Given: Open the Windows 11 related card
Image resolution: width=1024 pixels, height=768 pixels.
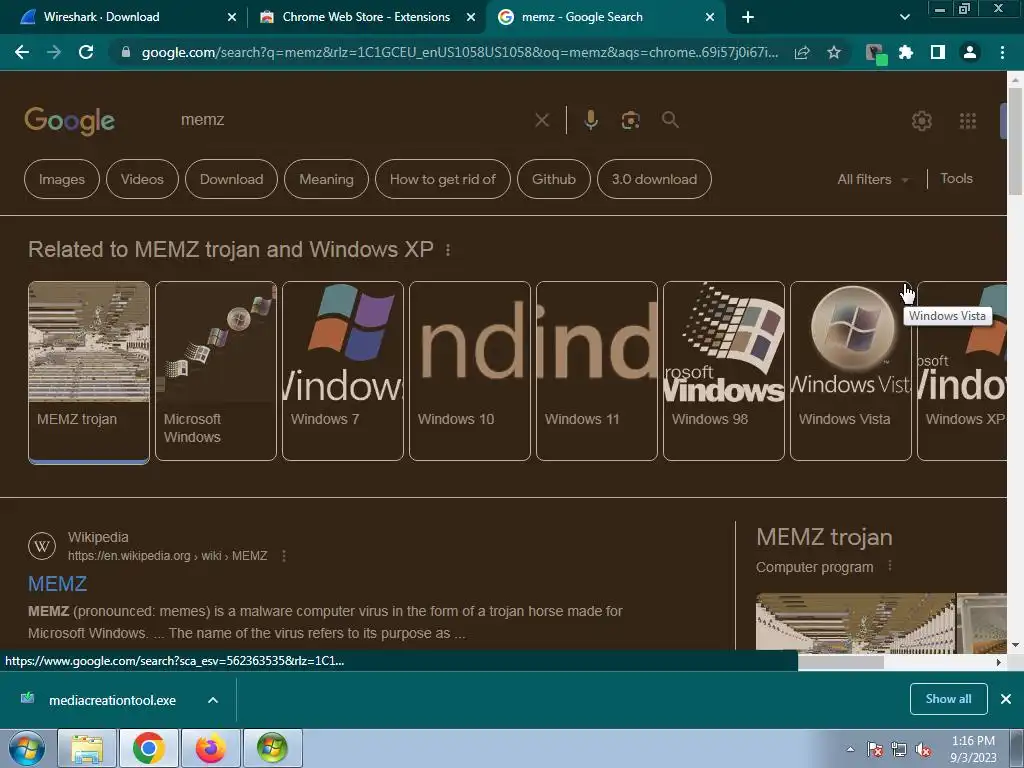Looking at the screenshot, I should [597, 371].
